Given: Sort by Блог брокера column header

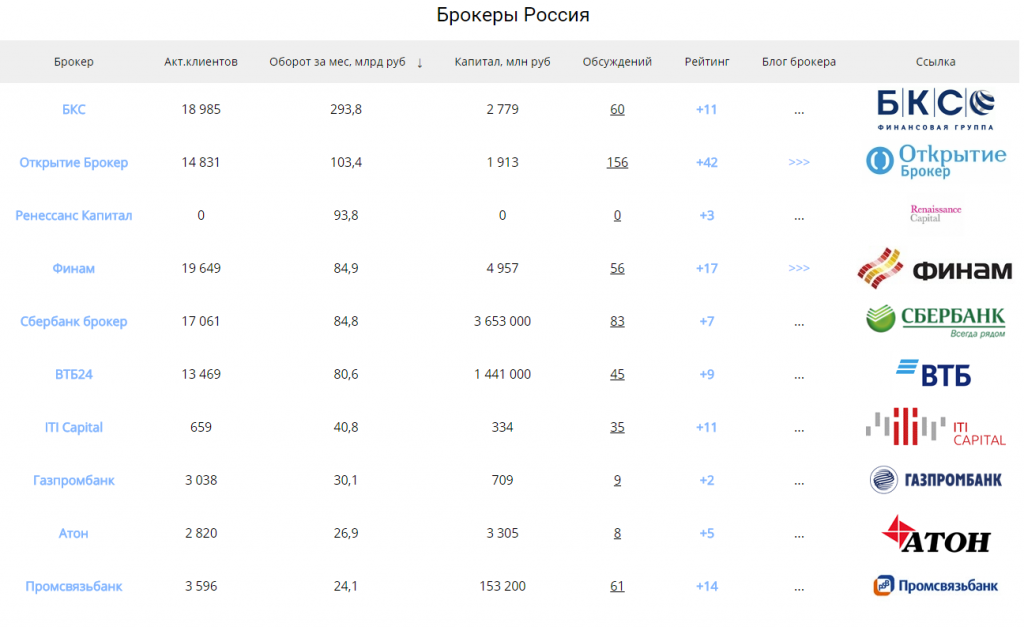Looking at the screenshot, I should [799, 61].
